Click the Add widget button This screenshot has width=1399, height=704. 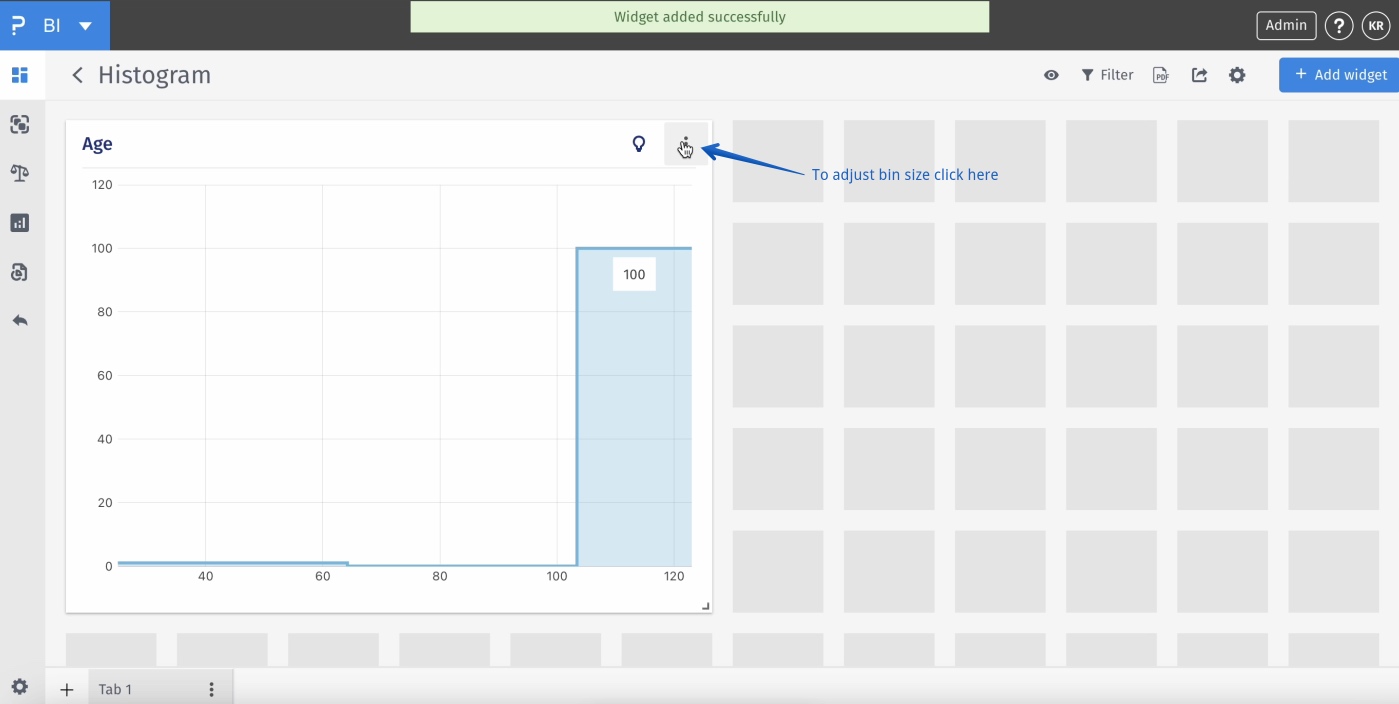click(1340, 75)
